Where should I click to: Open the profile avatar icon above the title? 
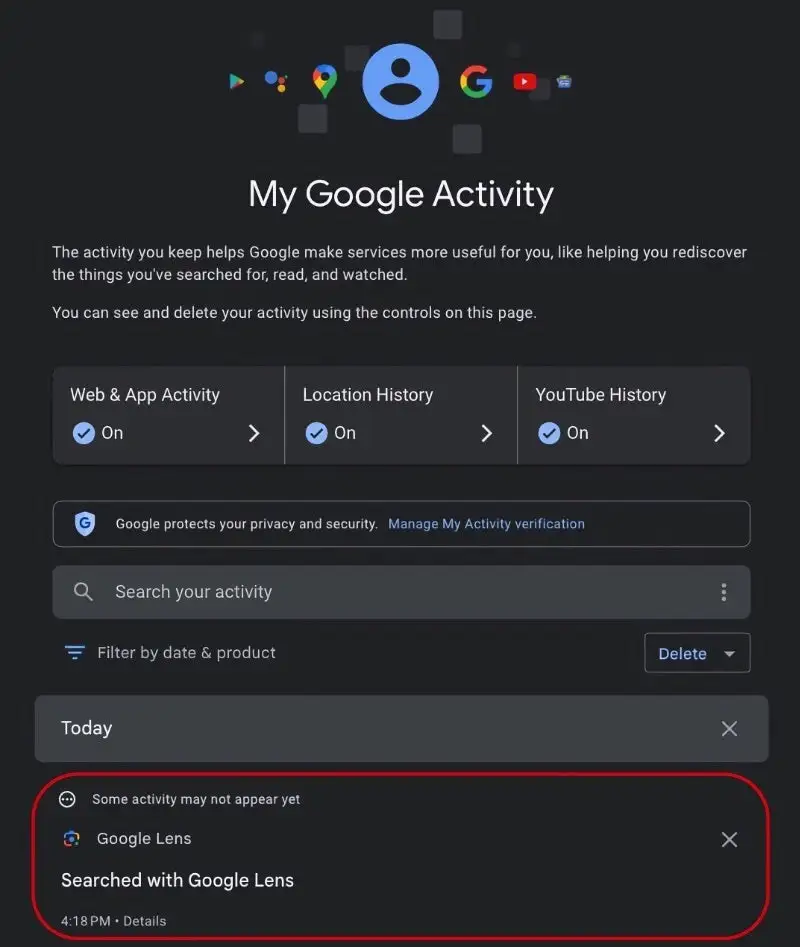pos(400,81)
